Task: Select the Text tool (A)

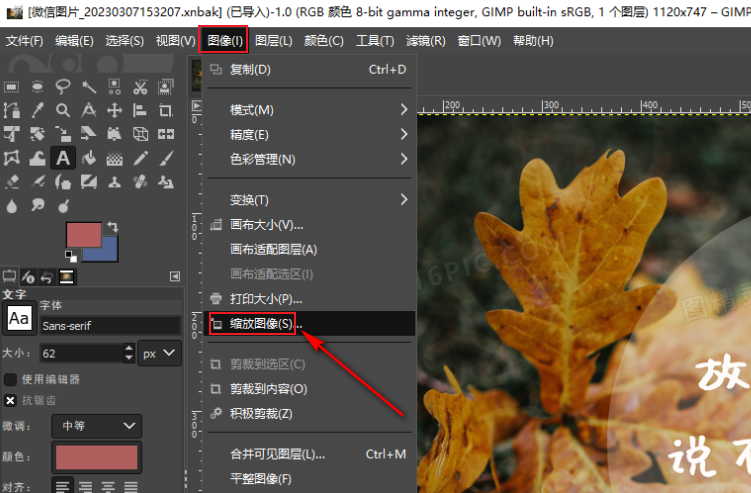Action: click(63, 158)
